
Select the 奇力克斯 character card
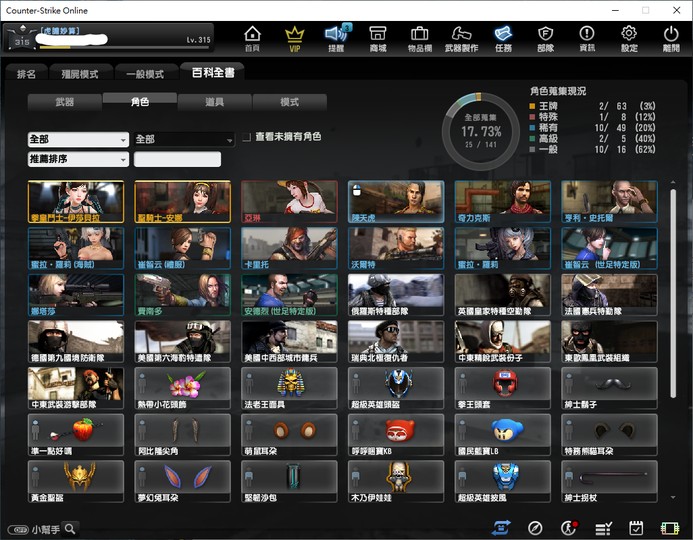click(503, 201)
